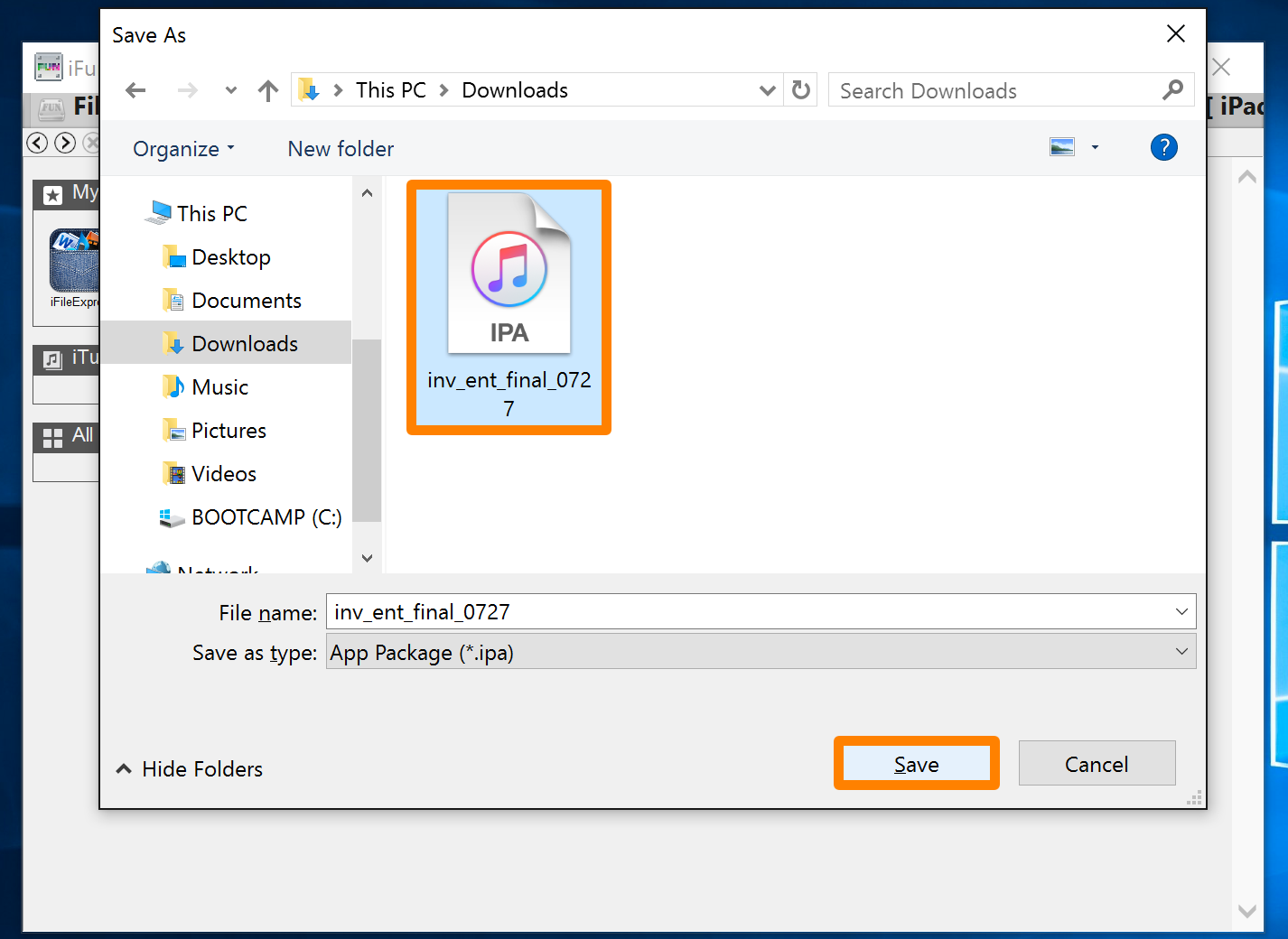Select This PC in navigation tree
Screen dimensions: 1288x939
pos(211,214)
